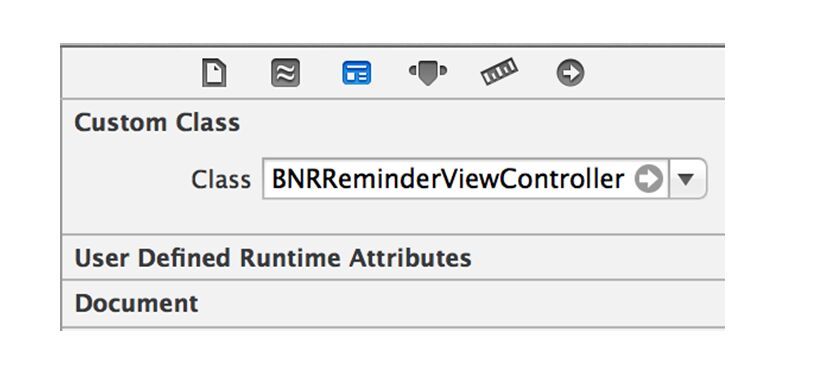Click the shield-shaped Attributes icon
This screenshot has height=373, width=821.
(428, 72)
